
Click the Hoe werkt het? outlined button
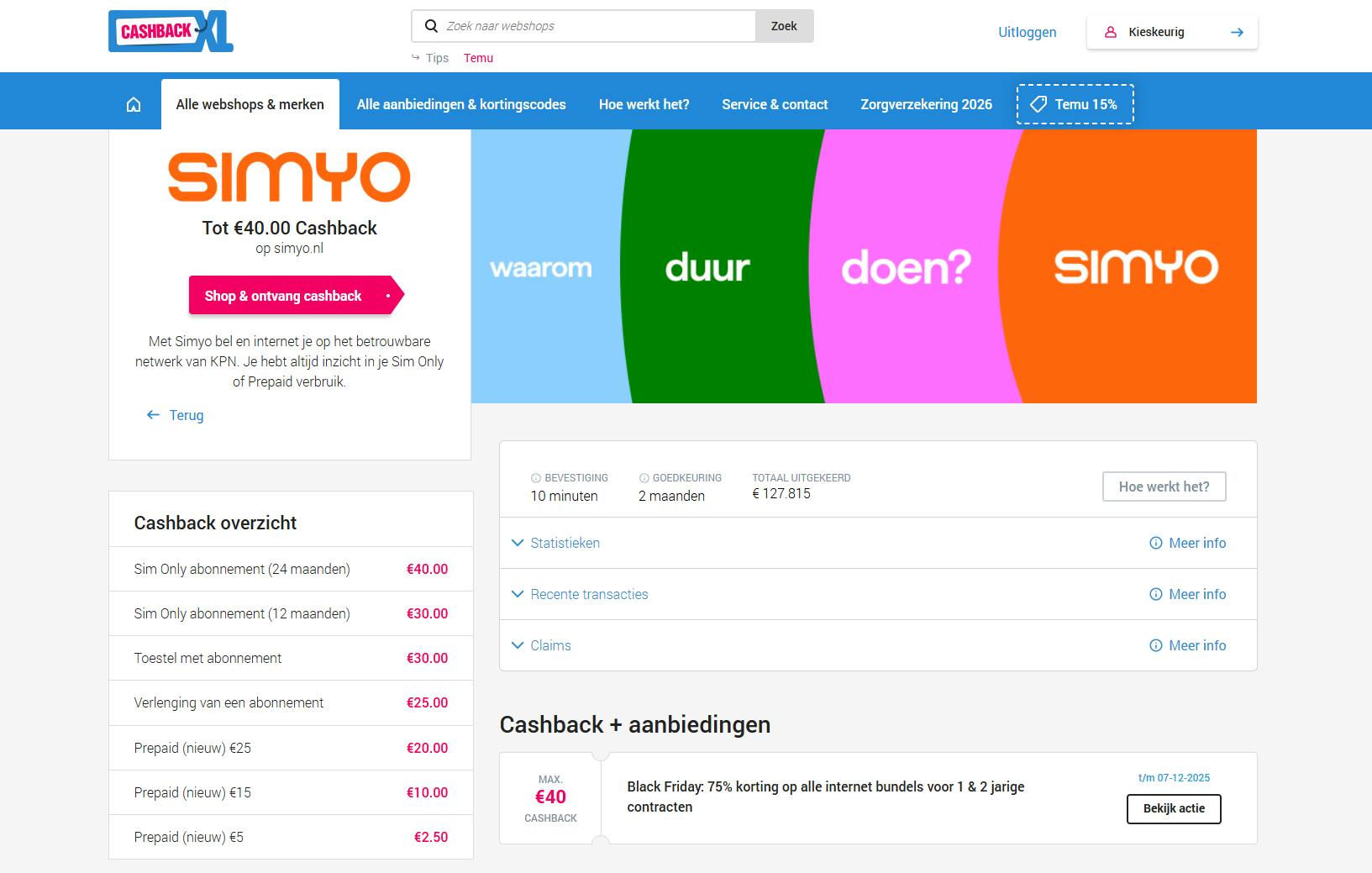click(x=1164, y=486)
